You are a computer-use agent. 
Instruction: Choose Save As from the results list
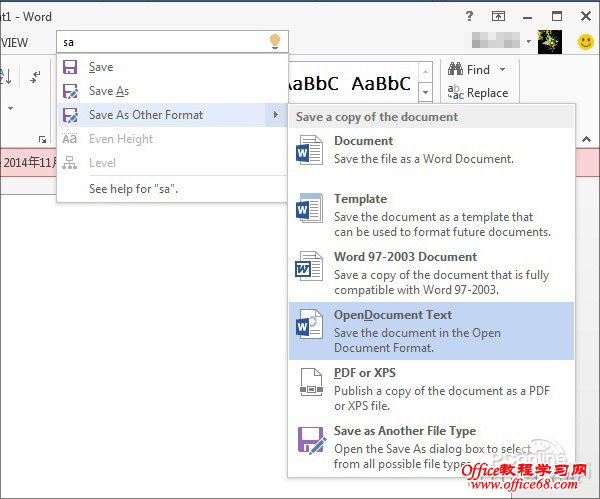click(172, 91)
